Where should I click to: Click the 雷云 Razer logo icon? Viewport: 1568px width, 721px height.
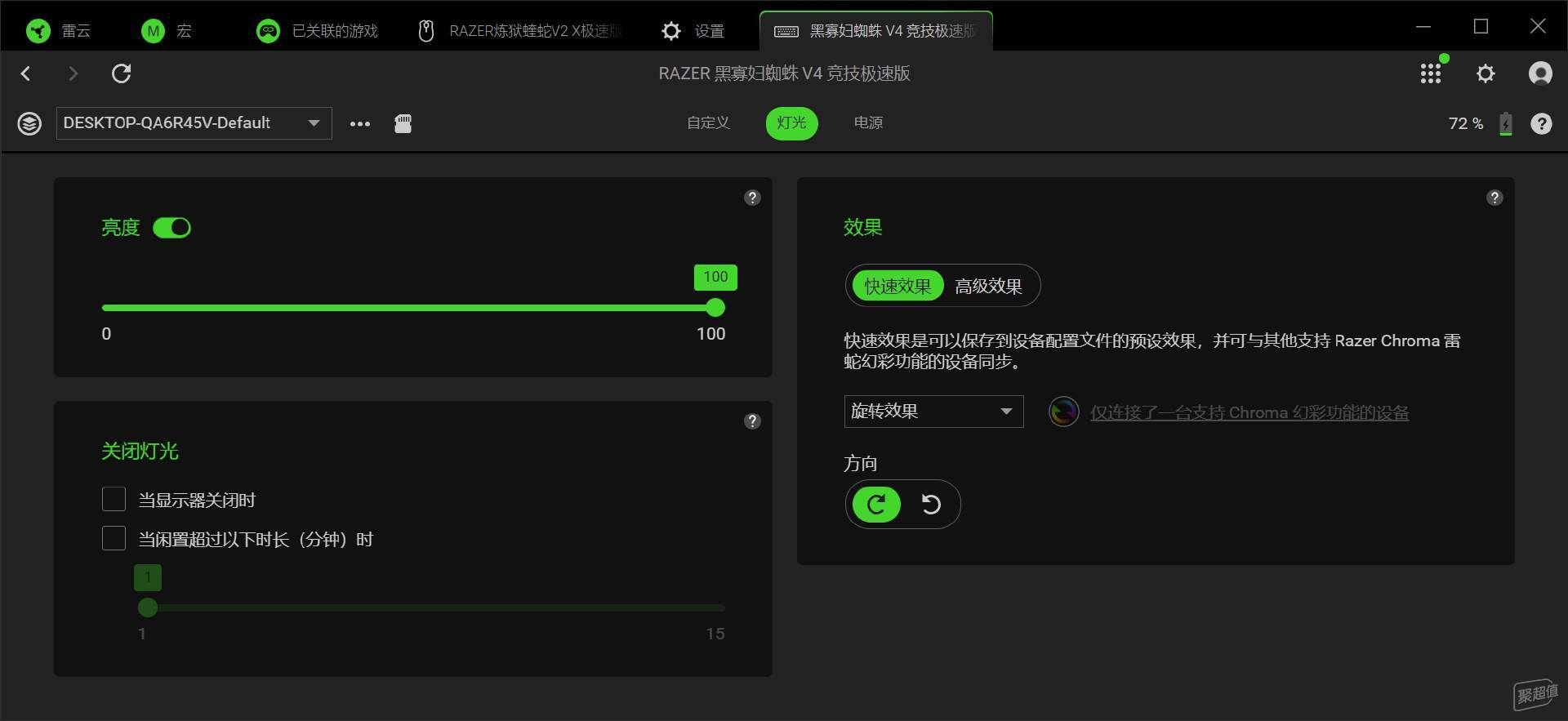pyautogui.click(x=38, y=31)
